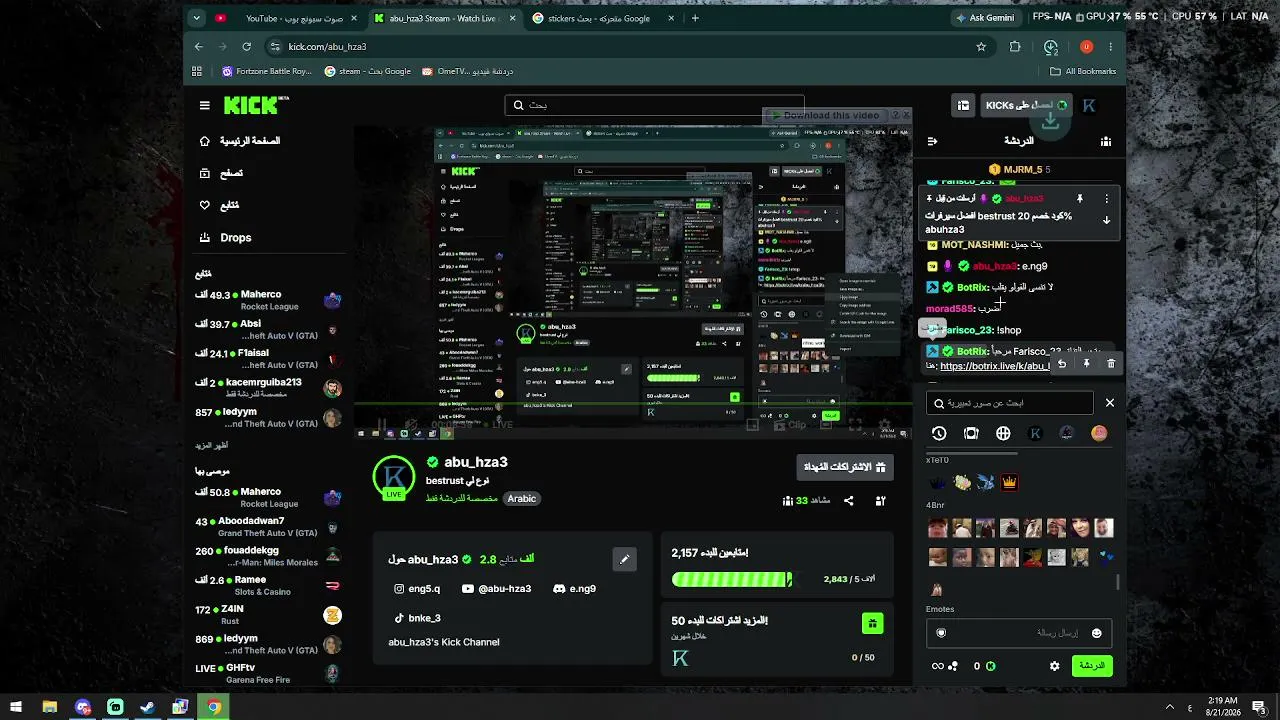This screenshot has height=720, width=1280.
Task: Open Chrome extensions puzzle icon
Action: point(1015,46)
